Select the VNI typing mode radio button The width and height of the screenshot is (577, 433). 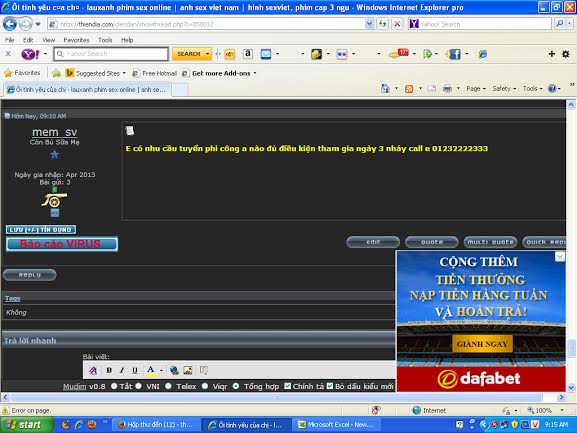[x=138, y=386]
